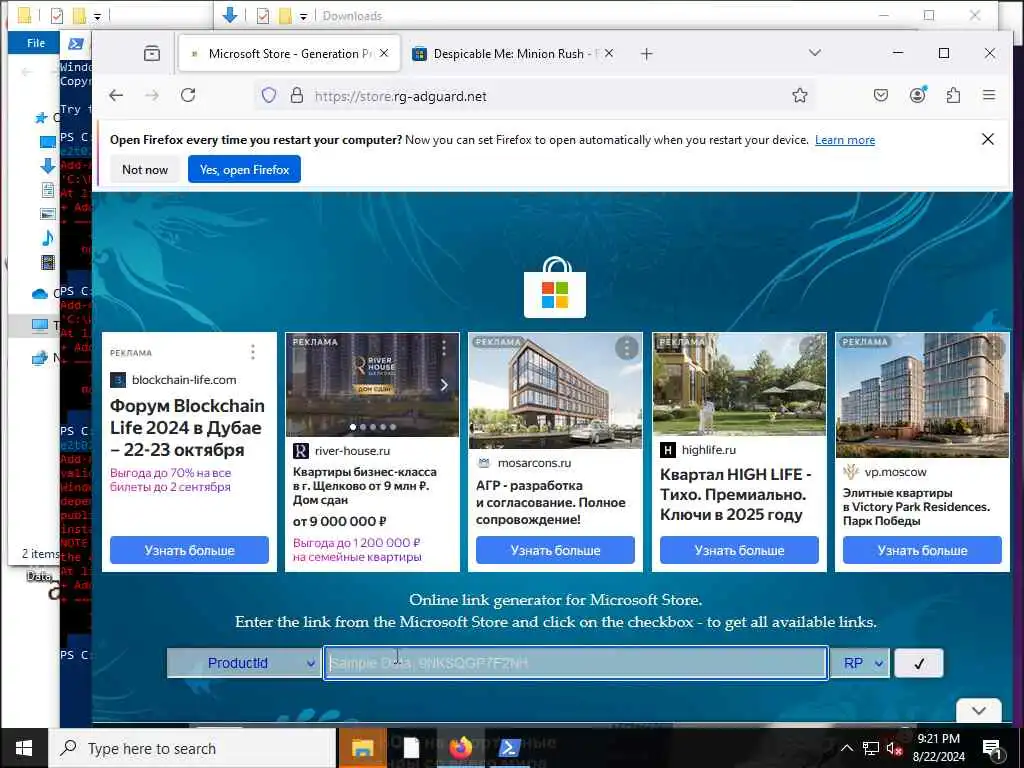Click the vp.moscow ad's Узнать больше button
The width and height of the screenshot is (1024, 768).
922,551
